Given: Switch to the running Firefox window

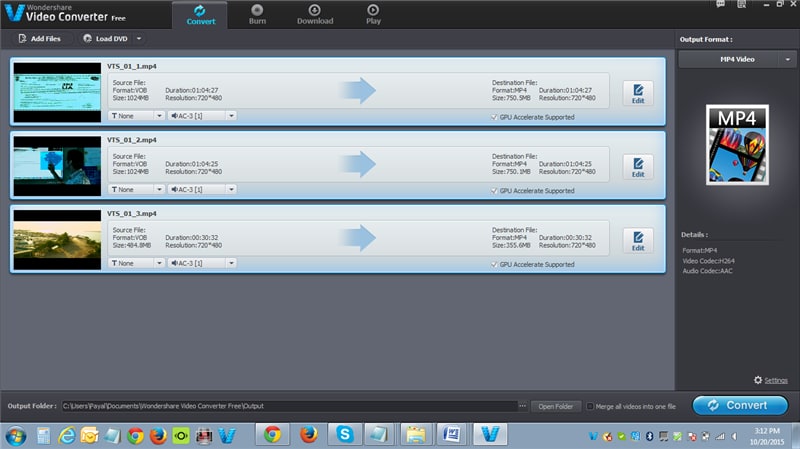Looking at the screenshot, I should pos(308,435).
